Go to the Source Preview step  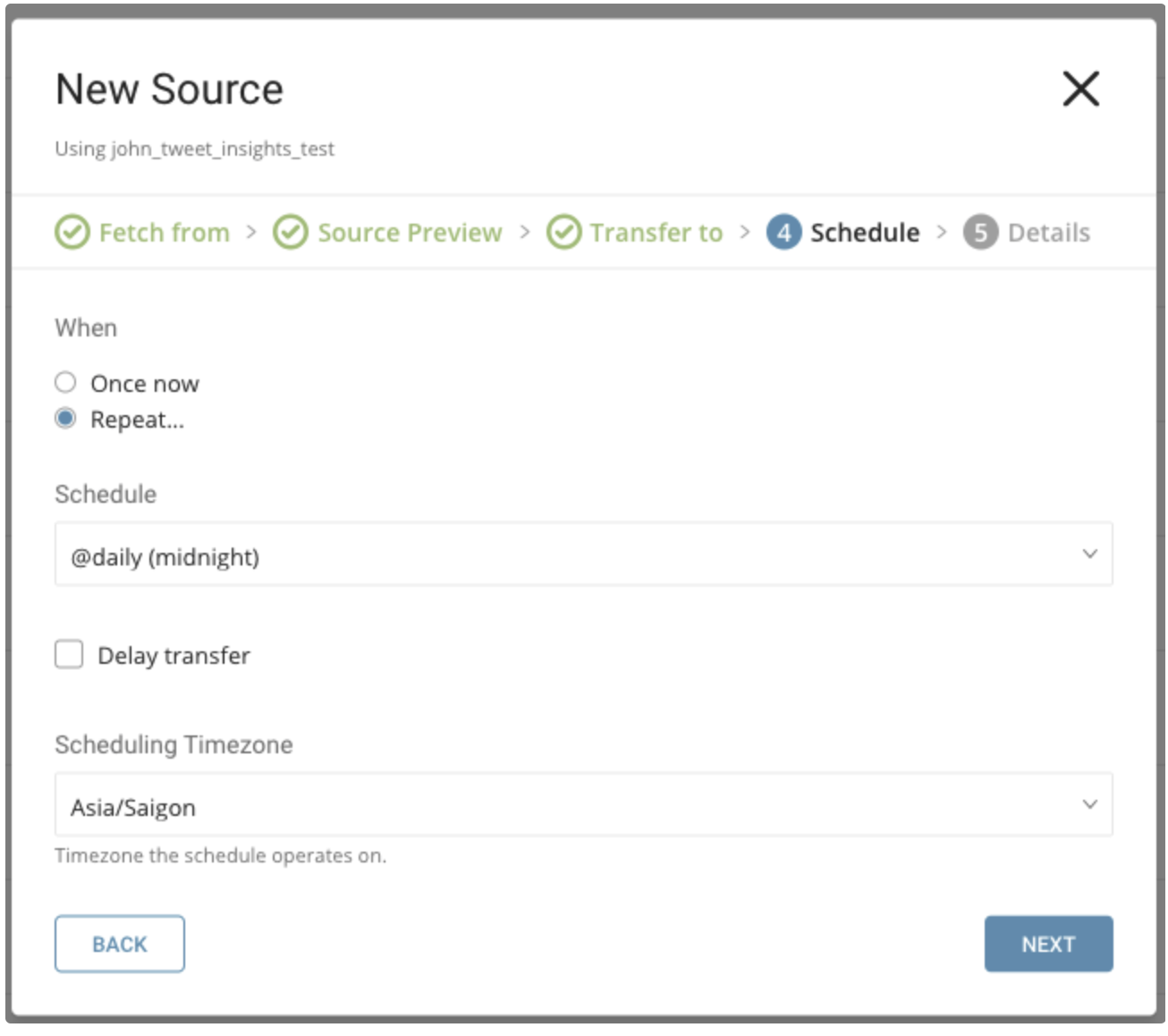(410, 233)
